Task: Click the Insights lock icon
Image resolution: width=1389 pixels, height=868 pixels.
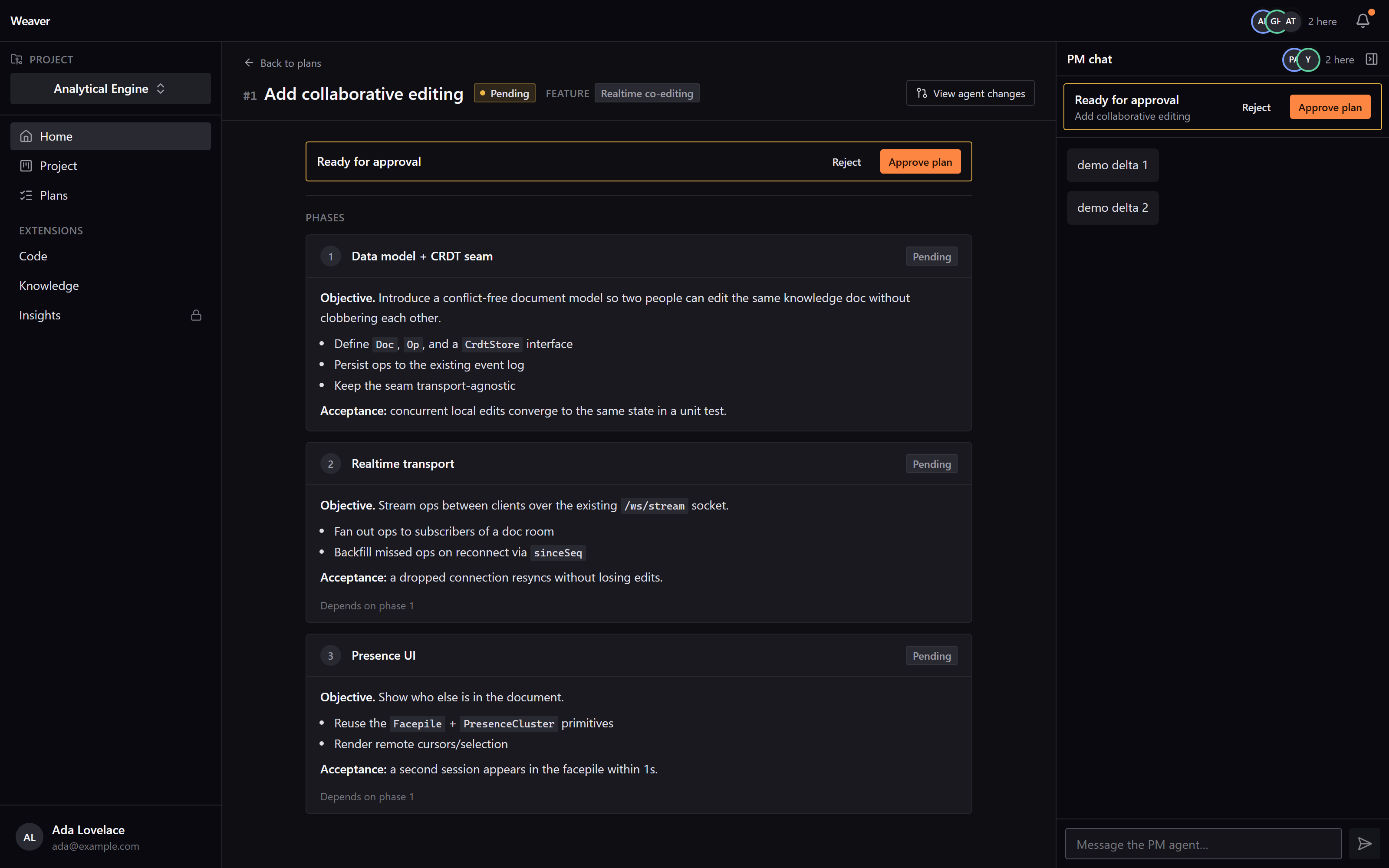Action: click(x=196, y=315)
